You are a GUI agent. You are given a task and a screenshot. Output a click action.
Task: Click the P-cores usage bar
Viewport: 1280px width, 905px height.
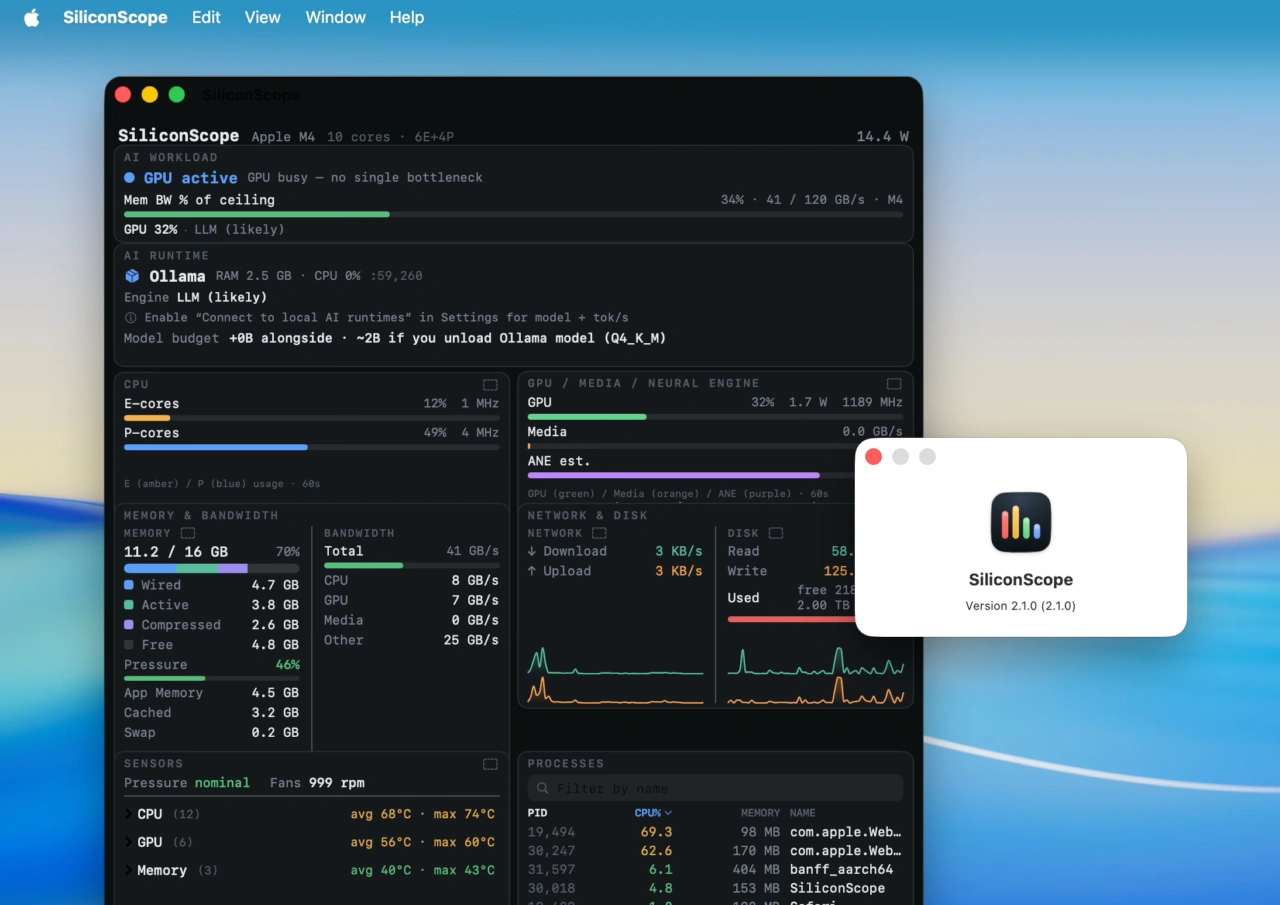click(x=311, y=447)
